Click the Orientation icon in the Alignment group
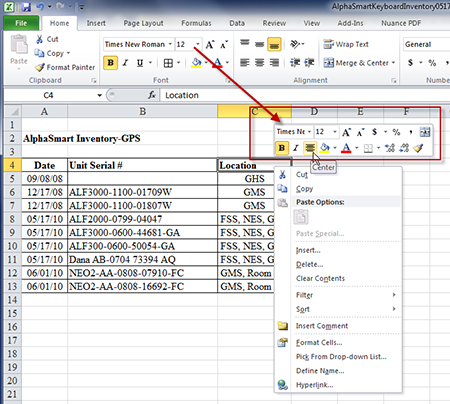The width and height of the screenshot is (450, 404). [295, 44]
